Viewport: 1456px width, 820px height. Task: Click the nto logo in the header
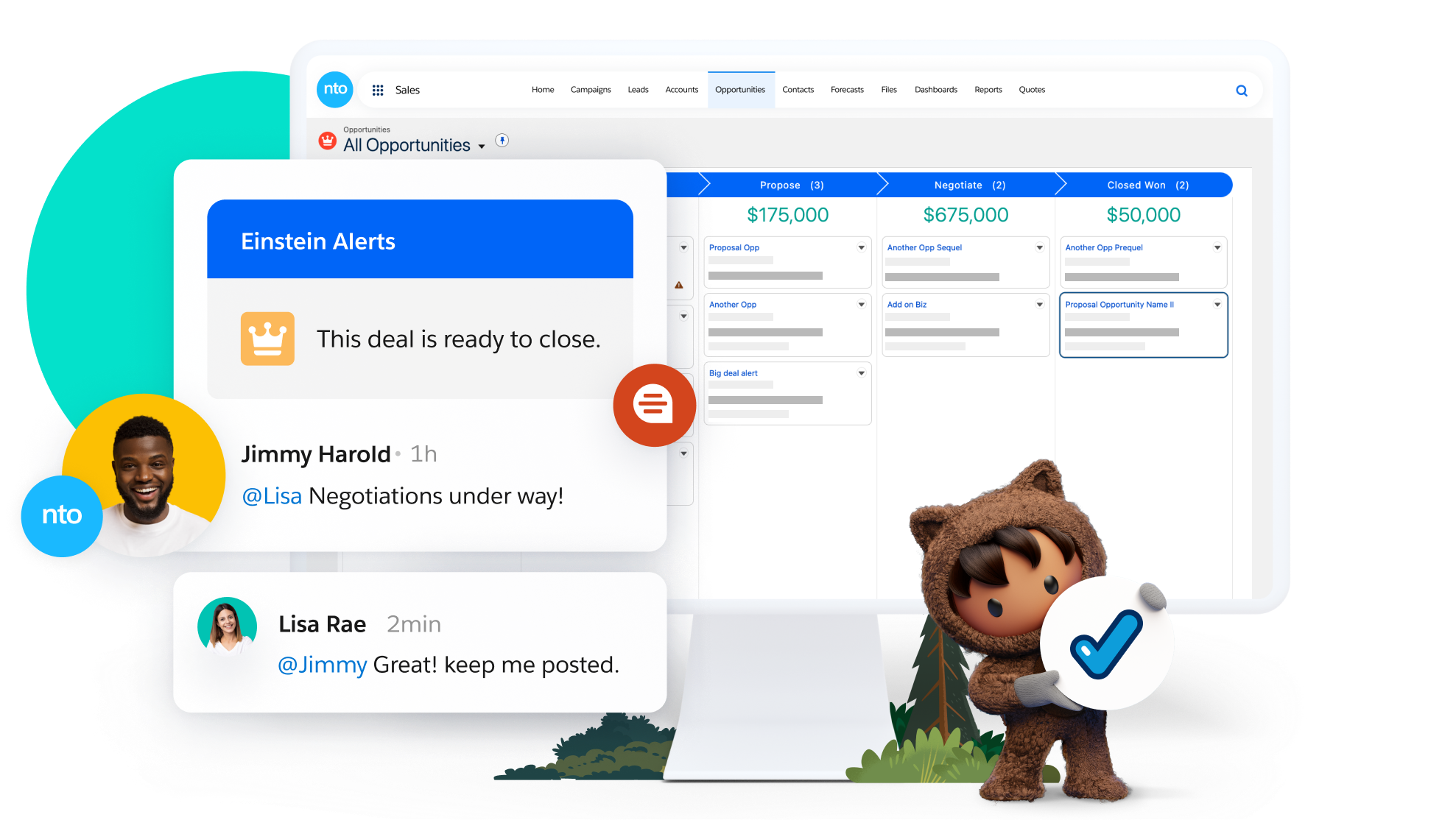(335, 89)
